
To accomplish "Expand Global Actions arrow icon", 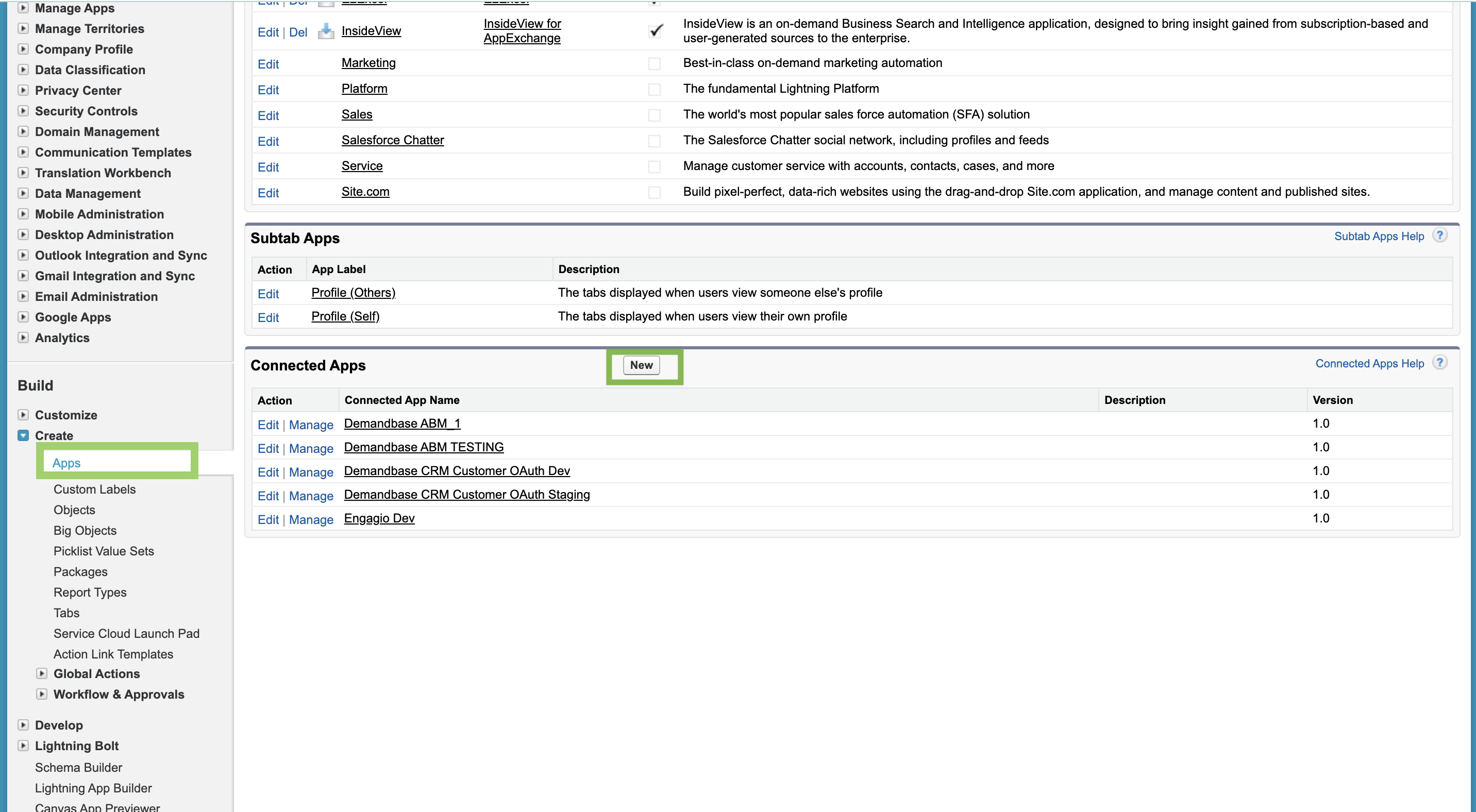I will 42,673.
